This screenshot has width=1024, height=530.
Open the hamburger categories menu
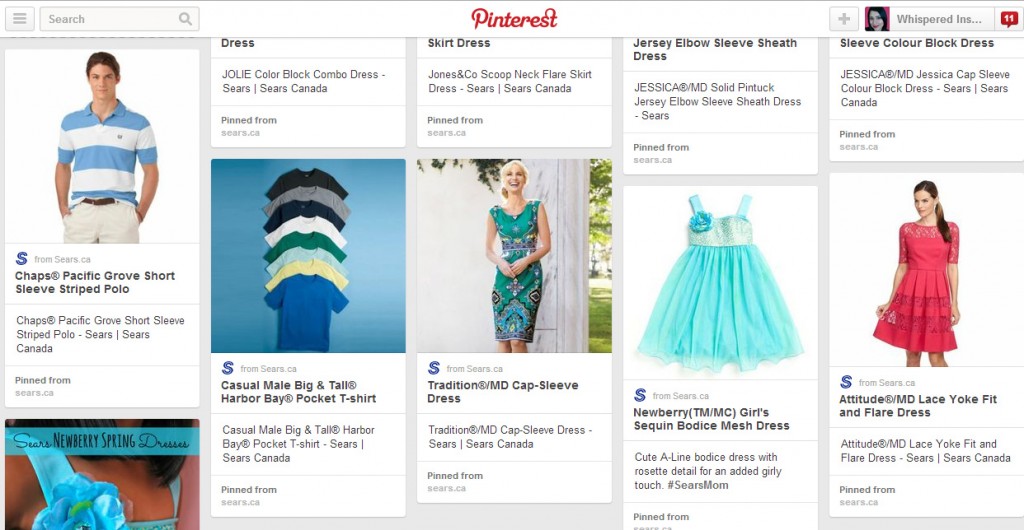(20, 19)
